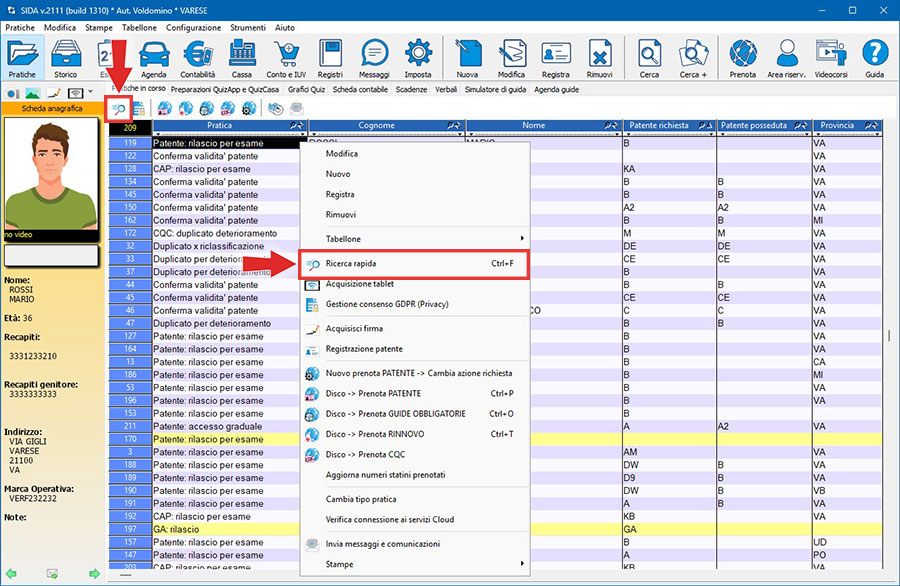This screenshot has width=900, height=586.
Task: Click the Prenota globe icon
Action: (742, 58)
